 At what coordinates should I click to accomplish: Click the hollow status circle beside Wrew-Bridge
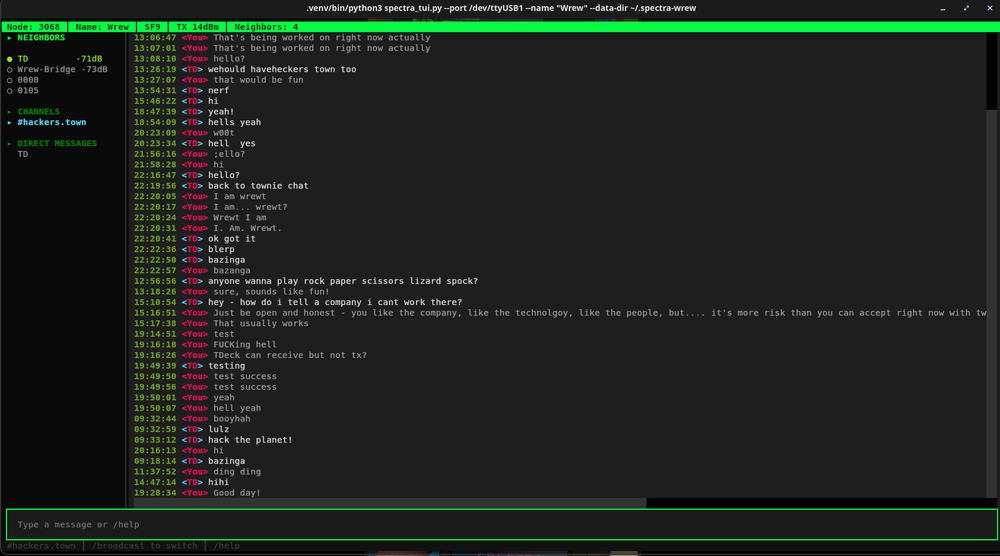point(10,70)
